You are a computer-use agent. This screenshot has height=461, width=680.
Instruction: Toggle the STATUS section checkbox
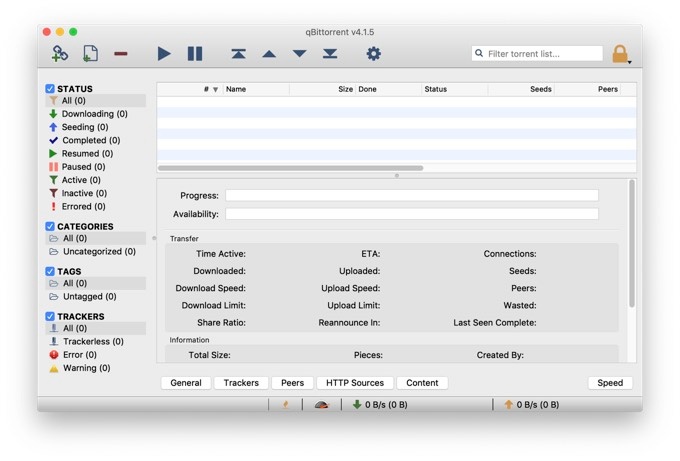(x=50, y=89)
